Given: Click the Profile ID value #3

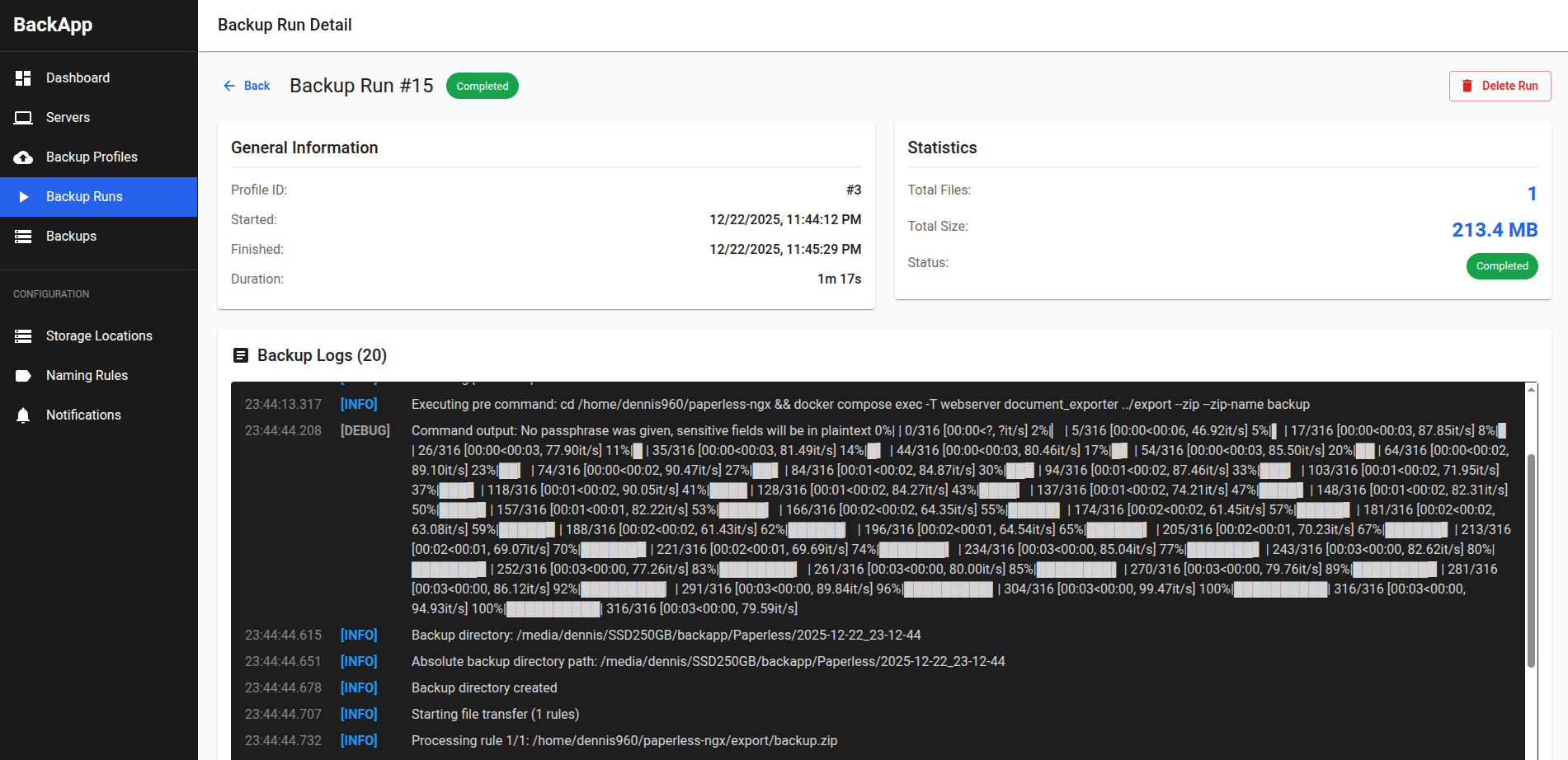Looking at the screenshot, I should click(854, 190).
